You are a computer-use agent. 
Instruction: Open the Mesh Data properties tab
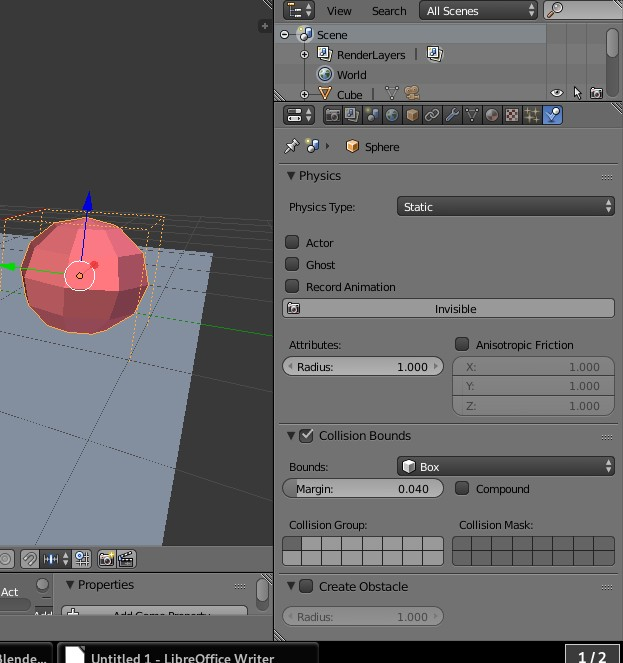pos(472,115)
